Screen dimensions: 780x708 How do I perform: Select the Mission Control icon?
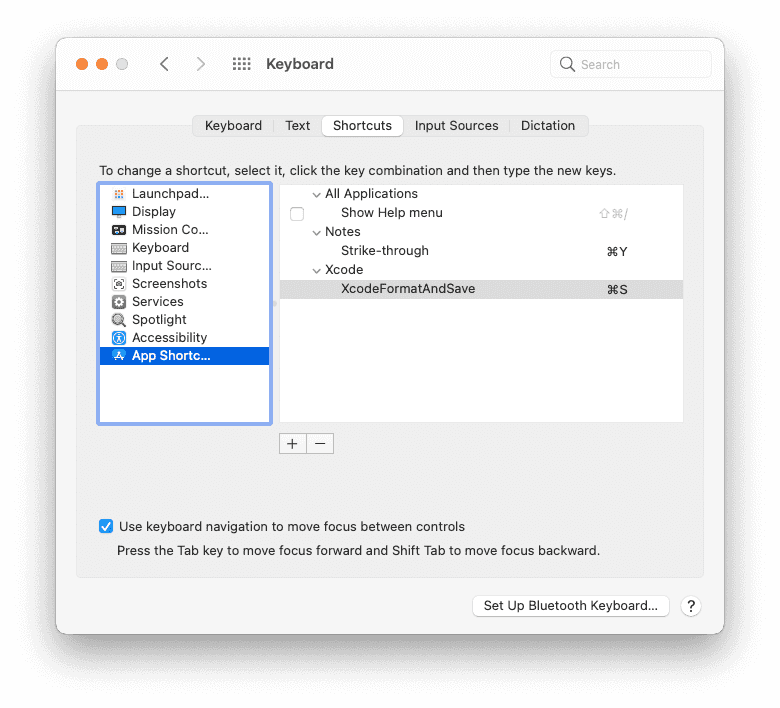[119, 230]
